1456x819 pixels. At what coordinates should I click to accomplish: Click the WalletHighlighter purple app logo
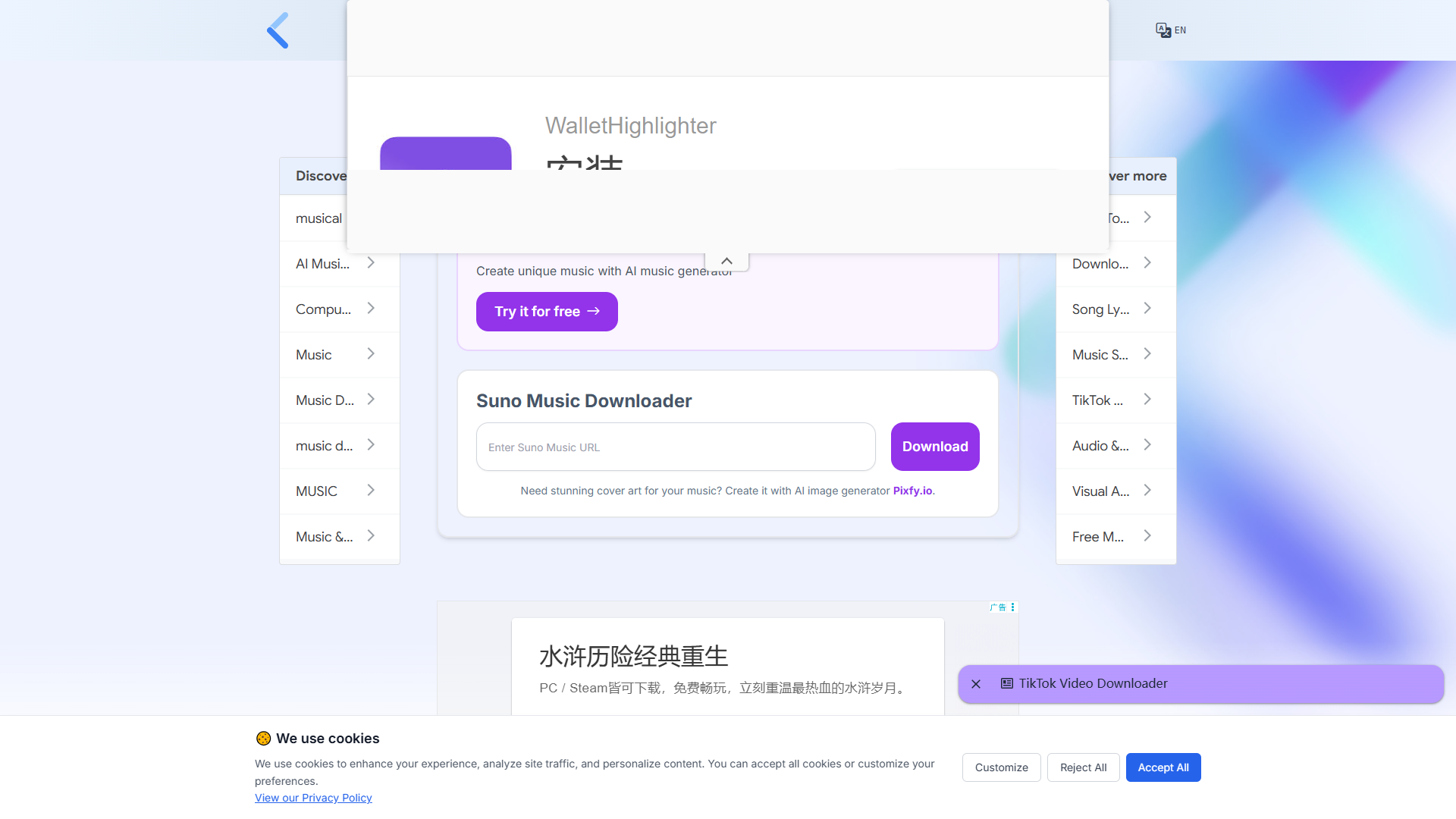[x=446, y=153]
